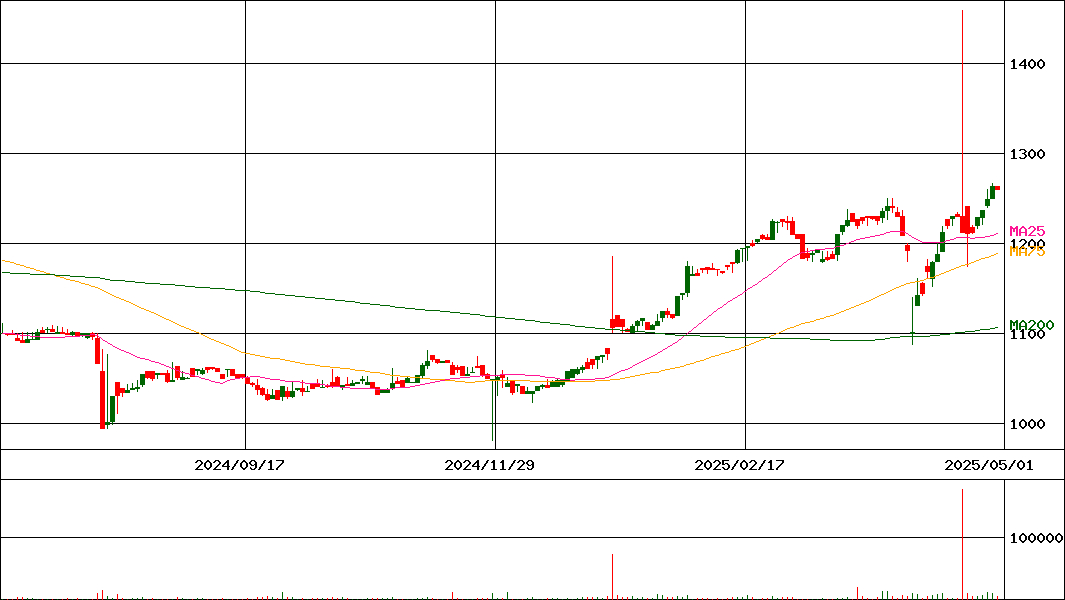The width and height of the screenshot is (1065, 600).
Task: Click the 2024/11/29 date label
Action: coord(489,465)
